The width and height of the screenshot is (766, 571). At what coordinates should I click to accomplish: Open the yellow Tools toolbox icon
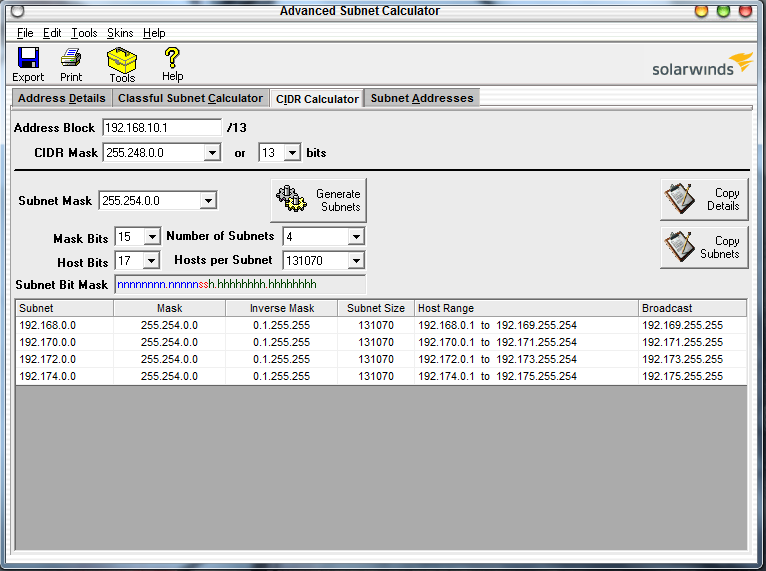pyautogui.click(x=122, y=60)
